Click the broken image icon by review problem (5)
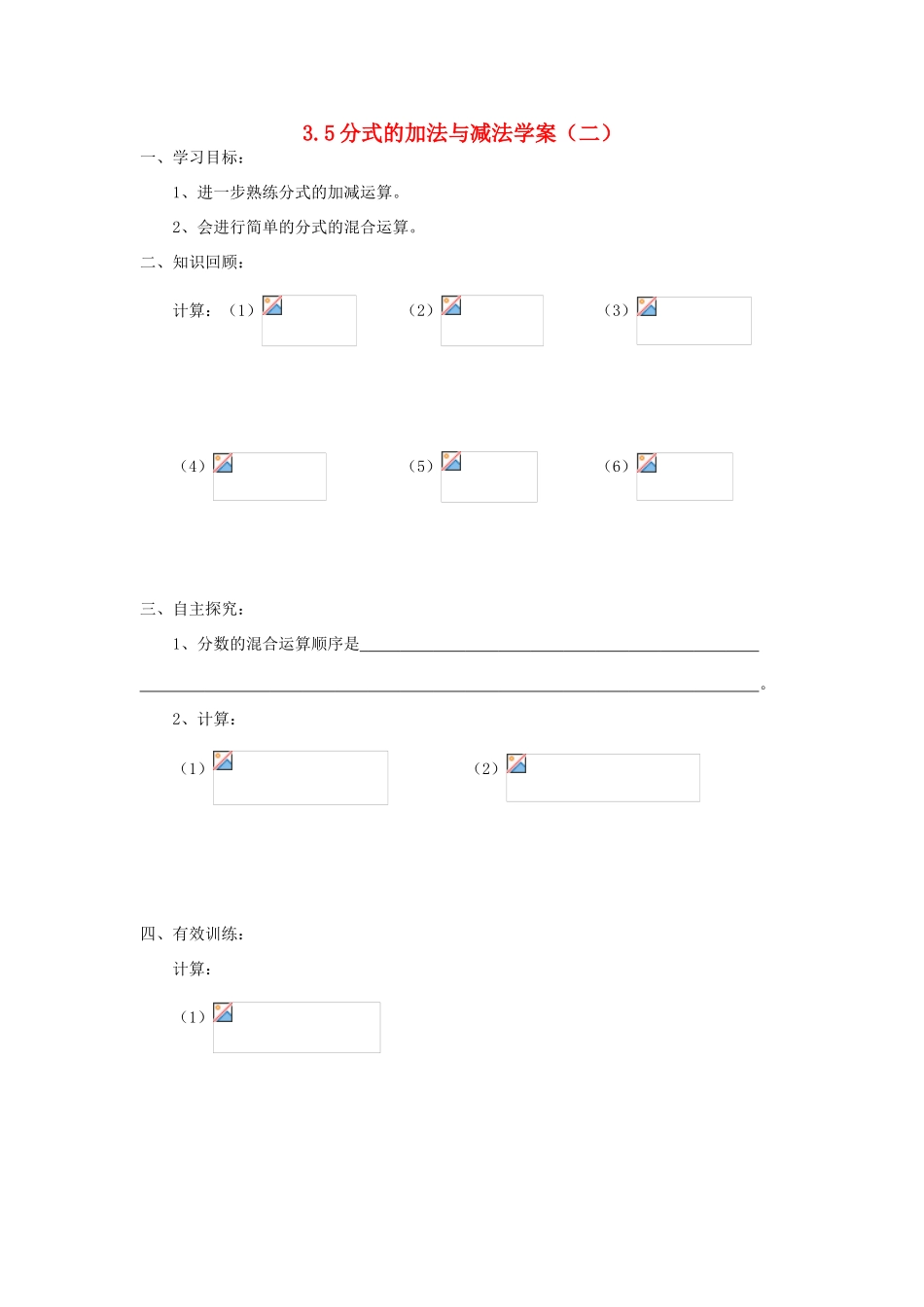The image size is (924, 1307). tap(451, 461)
